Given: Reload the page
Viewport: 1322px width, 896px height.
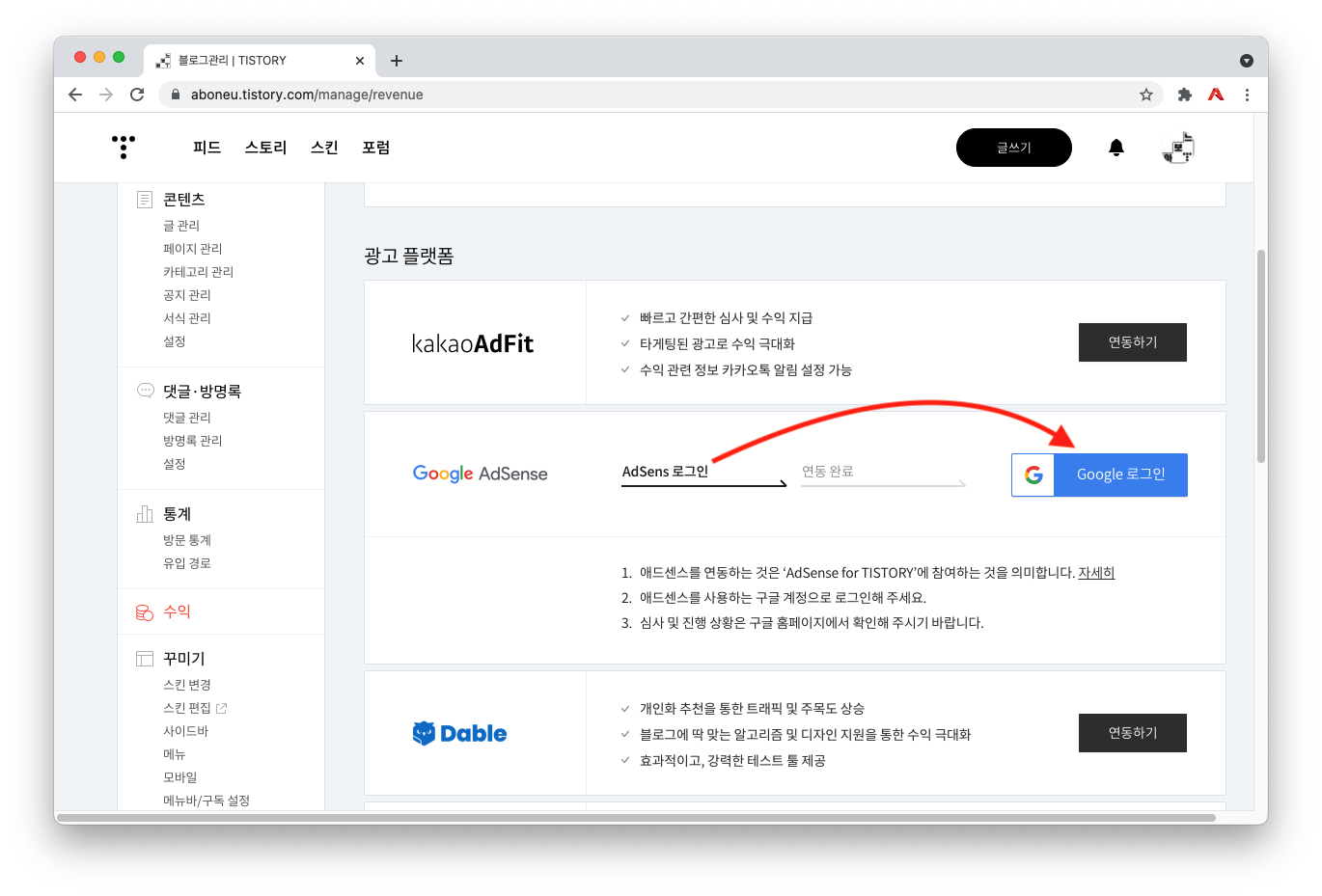Looking at the screenshot, I should (x=137, y=95).
